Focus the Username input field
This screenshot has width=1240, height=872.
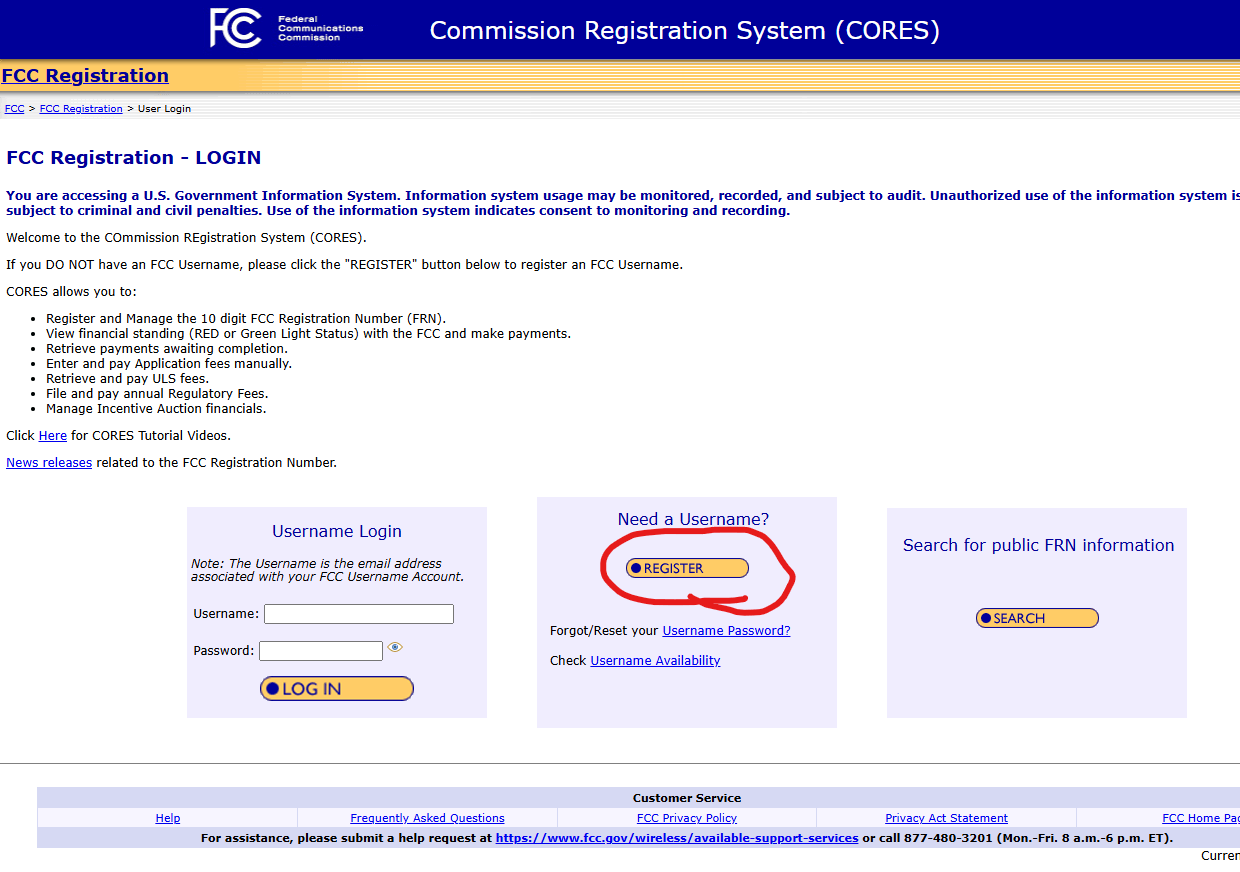pos(359,614)
